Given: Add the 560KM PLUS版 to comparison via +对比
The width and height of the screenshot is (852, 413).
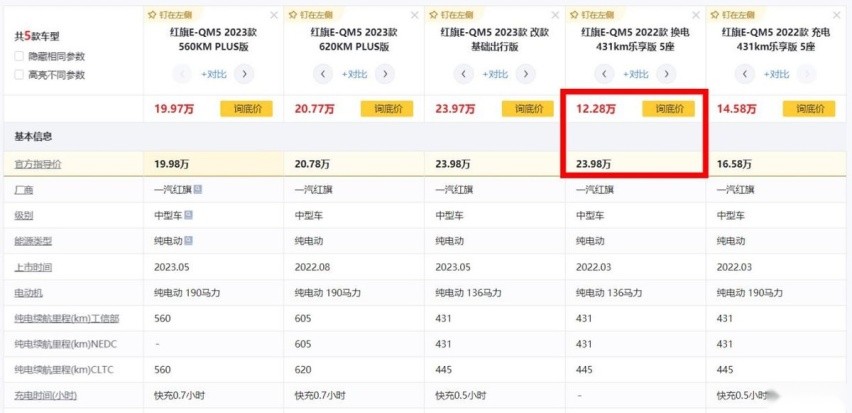Looking at the screenshot, I should click(213, 74).
